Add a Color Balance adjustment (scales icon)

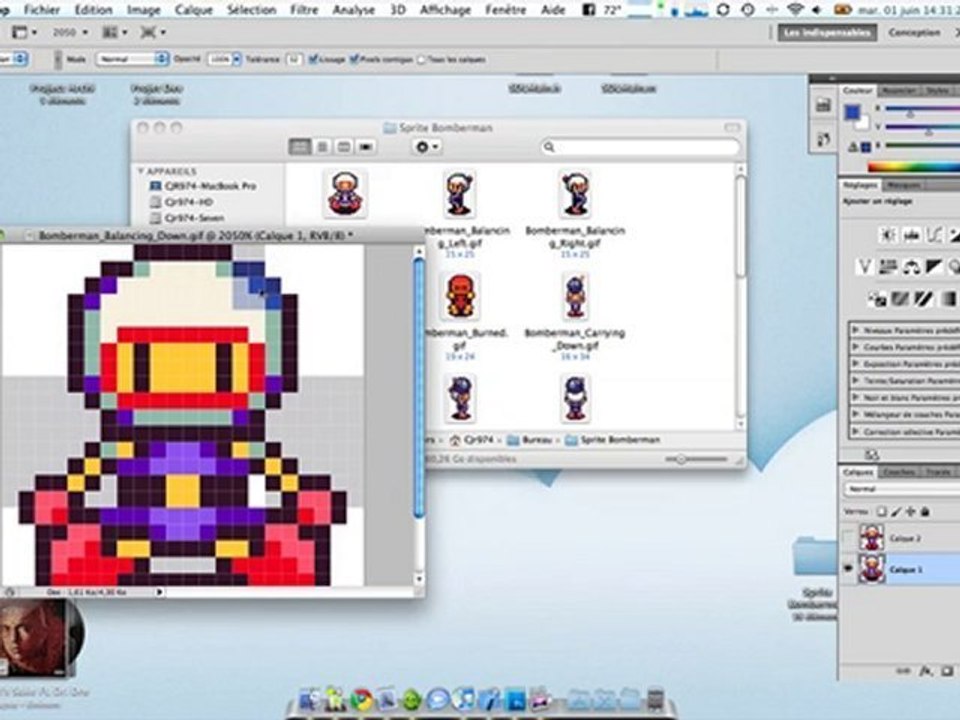[x=911, y=267]
